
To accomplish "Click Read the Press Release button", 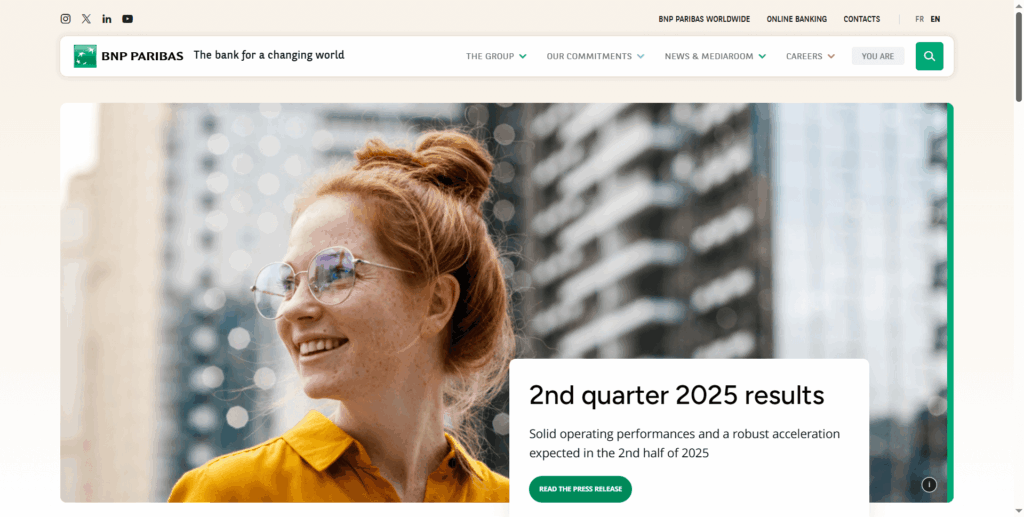I will pyautogui.click(x=580, y=489).
